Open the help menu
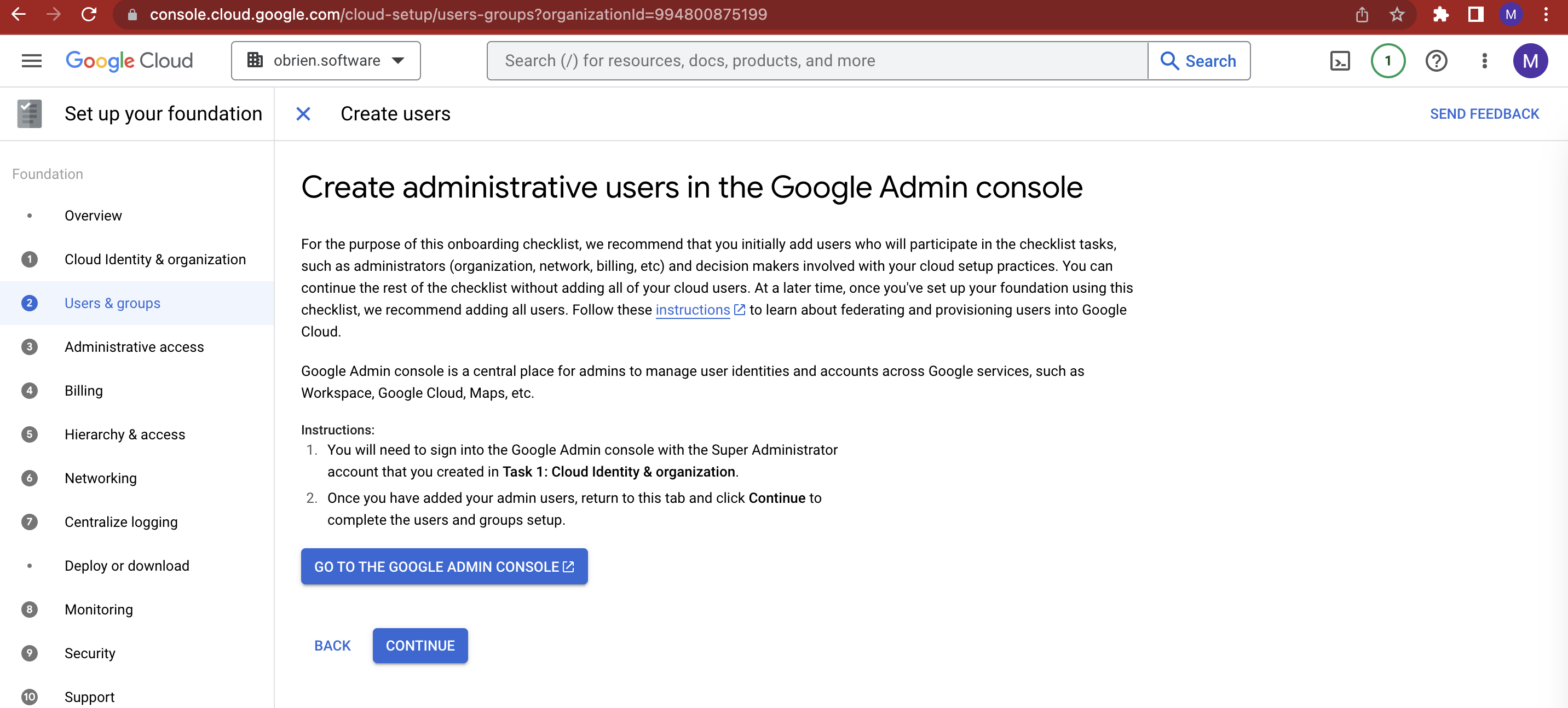 click(x=1436, y=60)
